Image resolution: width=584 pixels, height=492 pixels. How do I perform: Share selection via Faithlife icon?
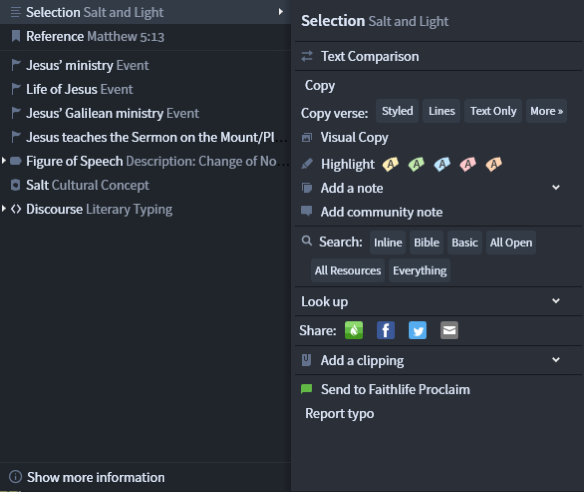[354, 330]
